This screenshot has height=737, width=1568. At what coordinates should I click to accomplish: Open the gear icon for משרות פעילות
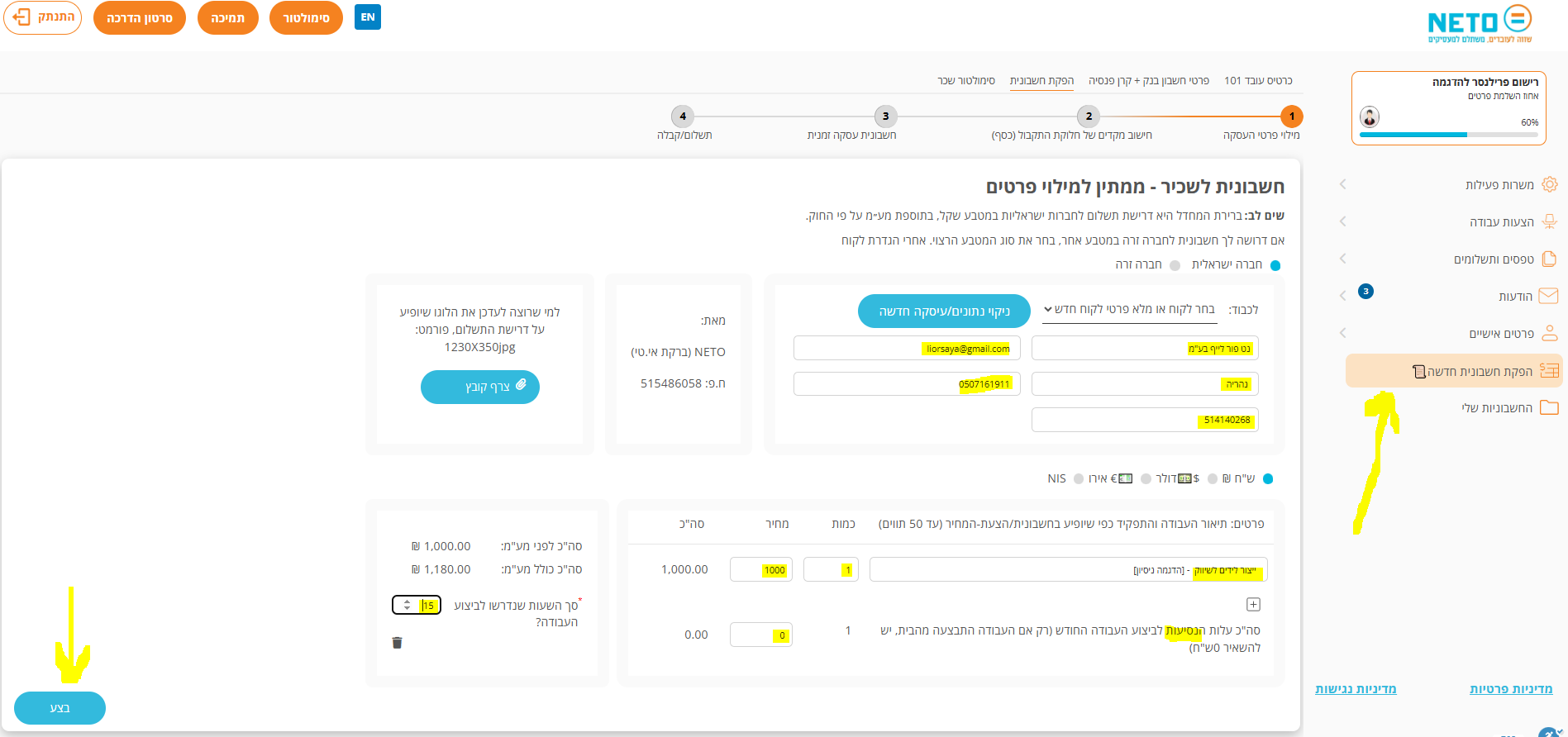[1550, 184]
